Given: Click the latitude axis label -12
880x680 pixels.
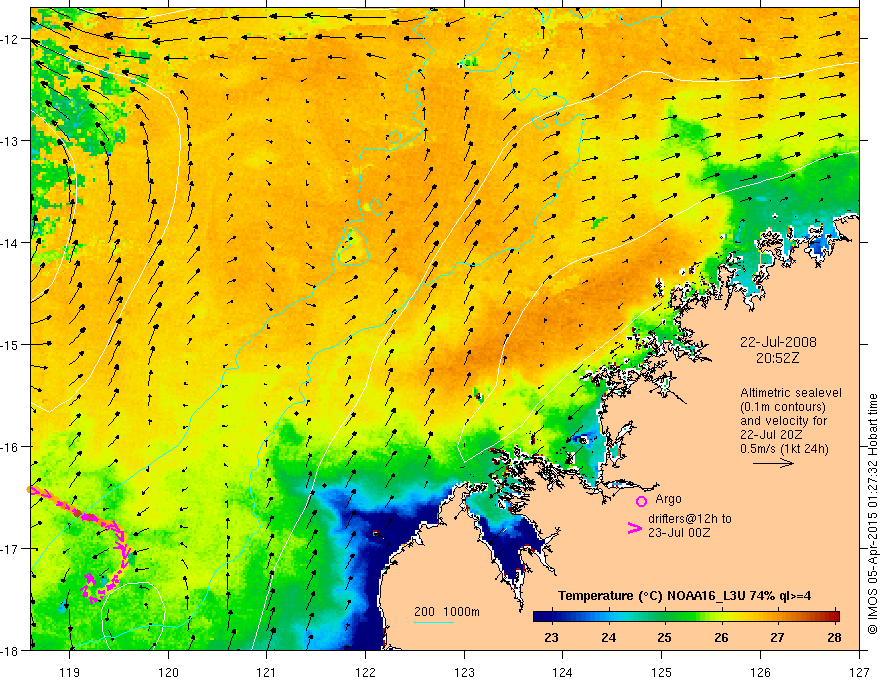Looking at the screenshot, I should pyautogui.click(x=11, y=39).
